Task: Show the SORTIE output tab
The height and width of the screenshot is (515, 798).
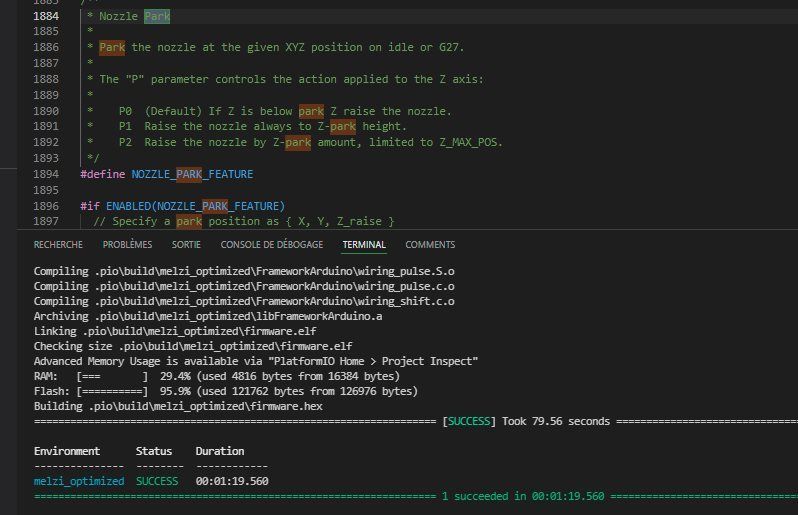Action: coord(186,244)
